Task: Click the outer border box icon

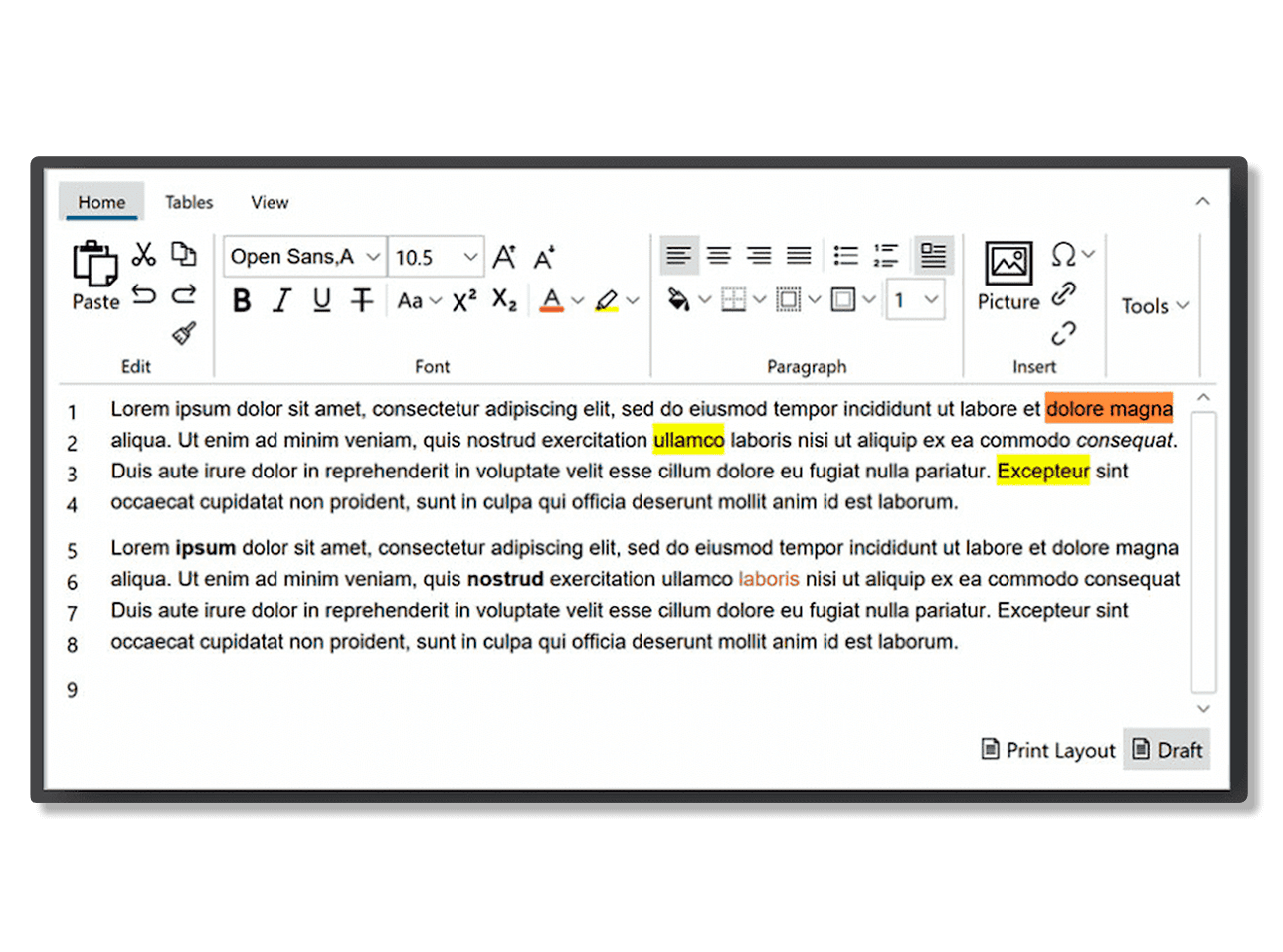Action: (843, 299)
